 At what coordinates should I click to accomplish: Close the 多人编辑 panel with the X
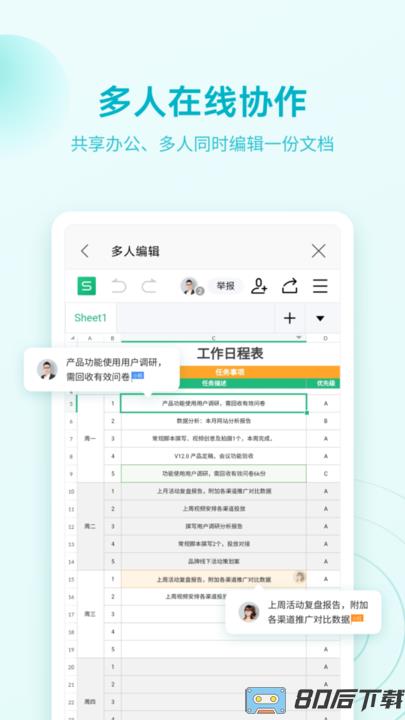(x=318, y=251)
